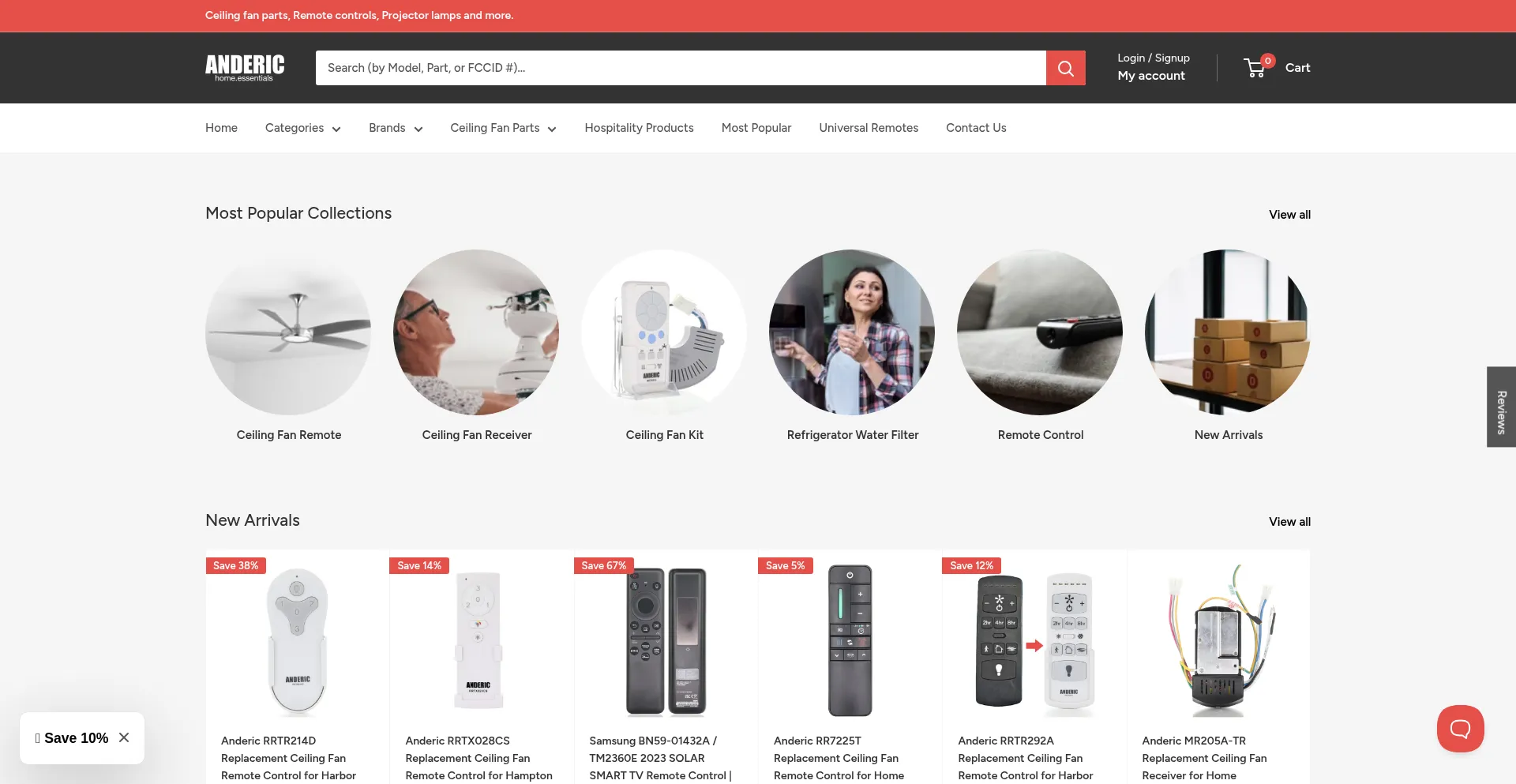Open the red chat support bubble

(x=1460, y=729)
